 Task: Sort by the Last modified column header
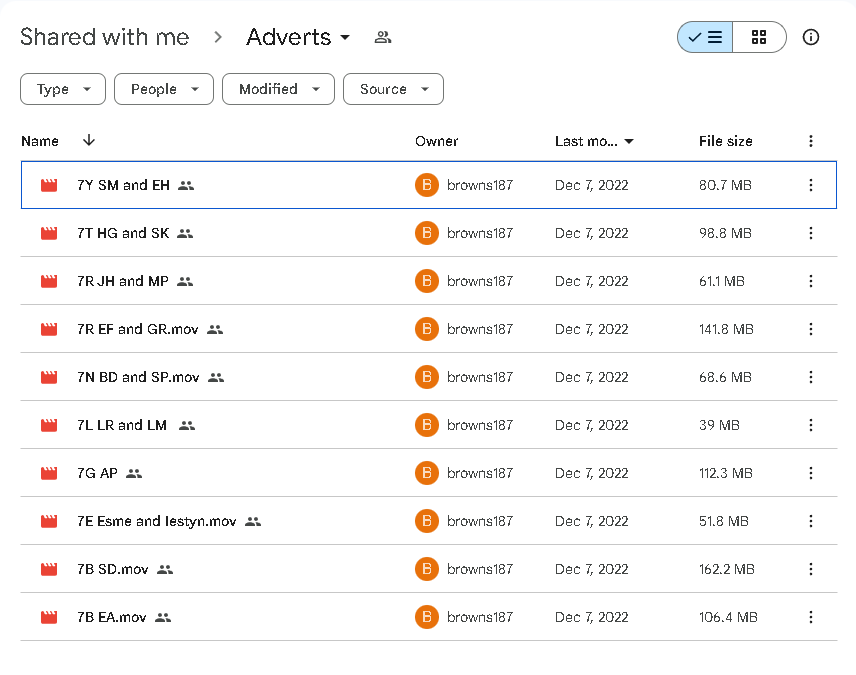click(587, 141)
